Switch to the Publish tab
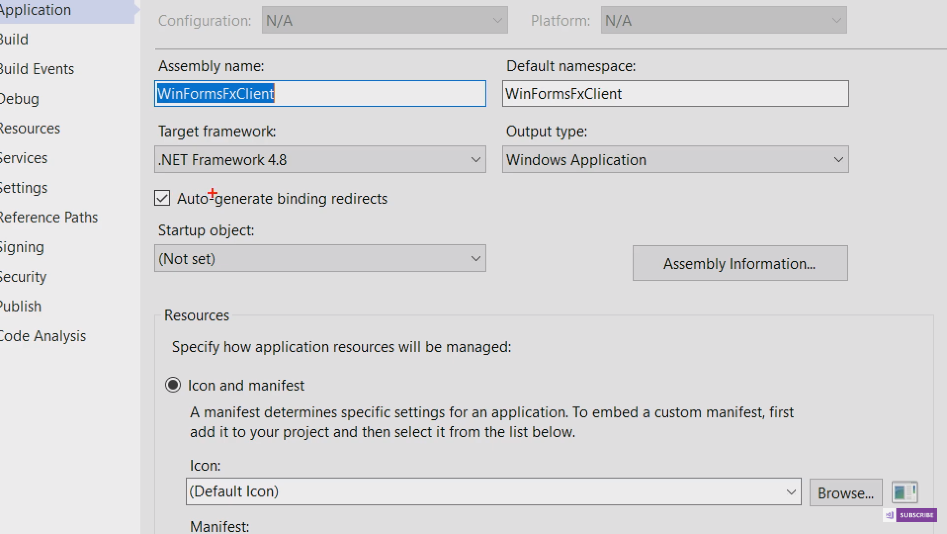The width and height of the screenshot is (947, 534). tap(20, 307)
